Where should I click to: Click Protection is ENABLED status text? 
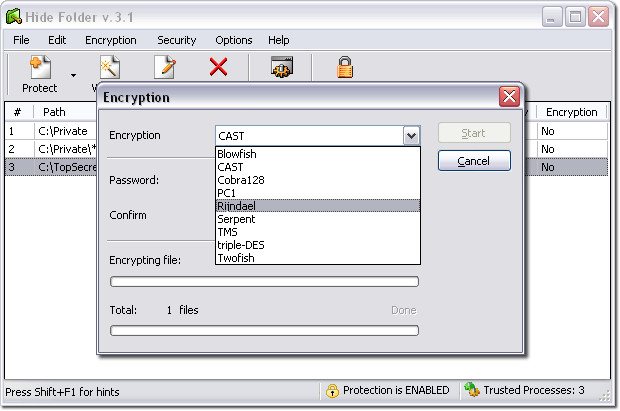[x=396, y=390]
